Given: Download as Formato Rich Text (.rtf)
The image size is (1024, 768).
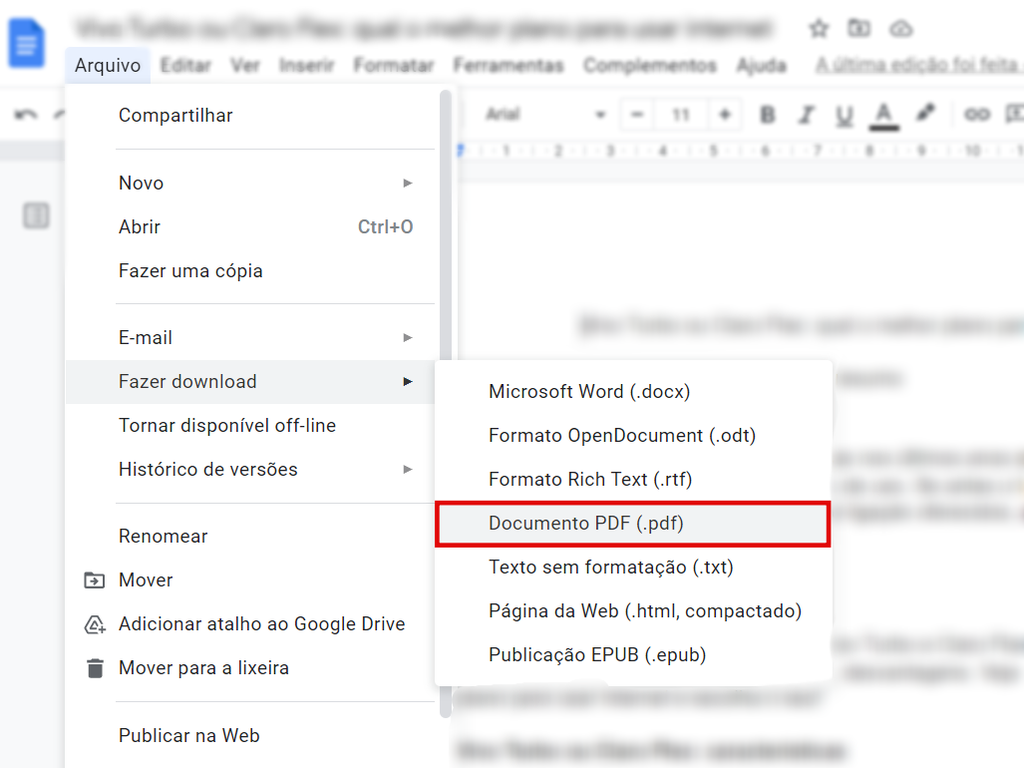Looking at the screenshot, I should pyautogui.click(x=633, y=479).
